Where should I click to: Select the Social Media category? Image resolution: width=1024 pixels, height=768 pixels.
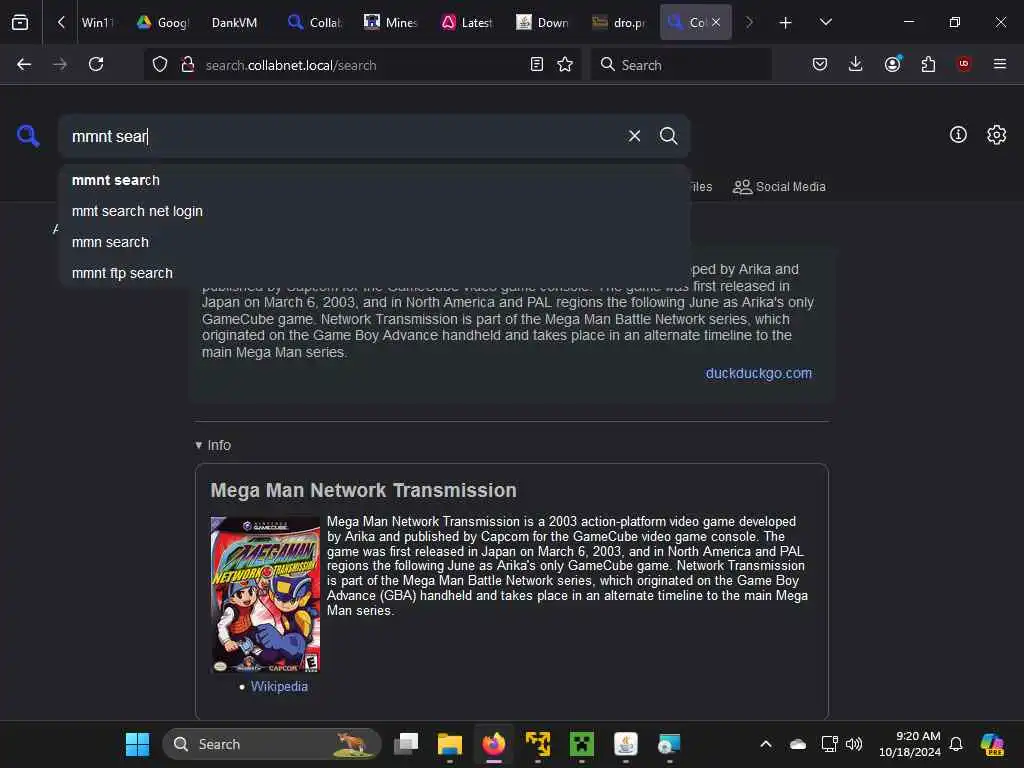779,187
